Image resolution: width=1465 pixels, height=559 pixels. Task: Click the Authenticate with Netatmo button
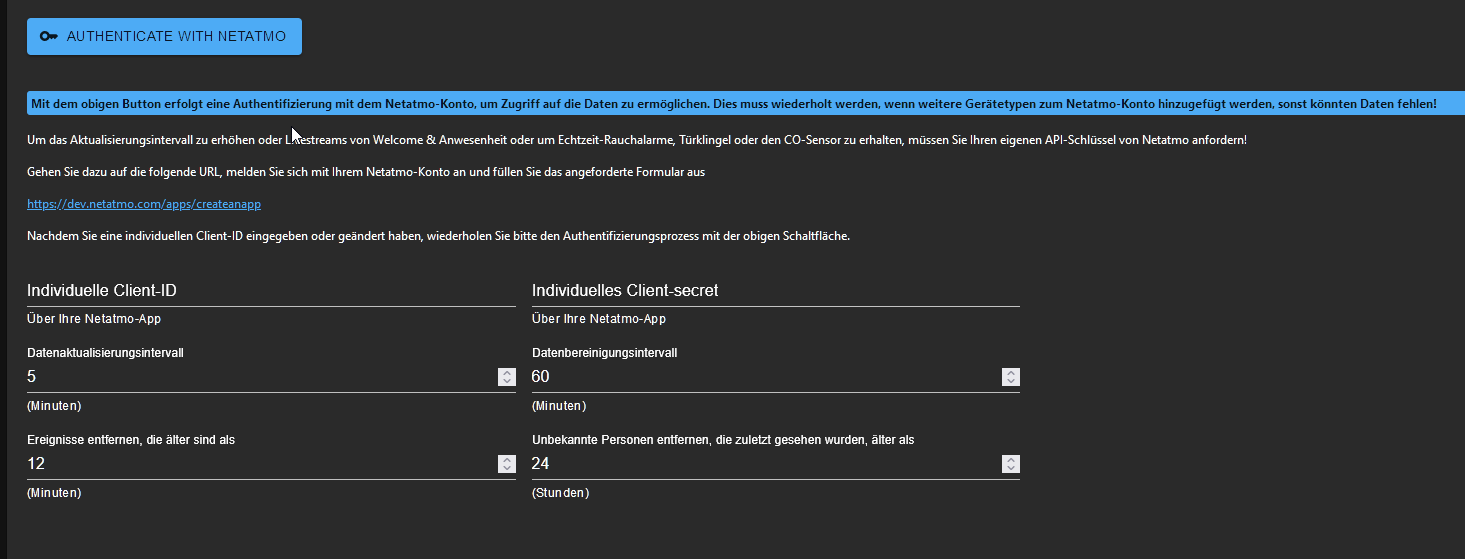click(164, 36)
